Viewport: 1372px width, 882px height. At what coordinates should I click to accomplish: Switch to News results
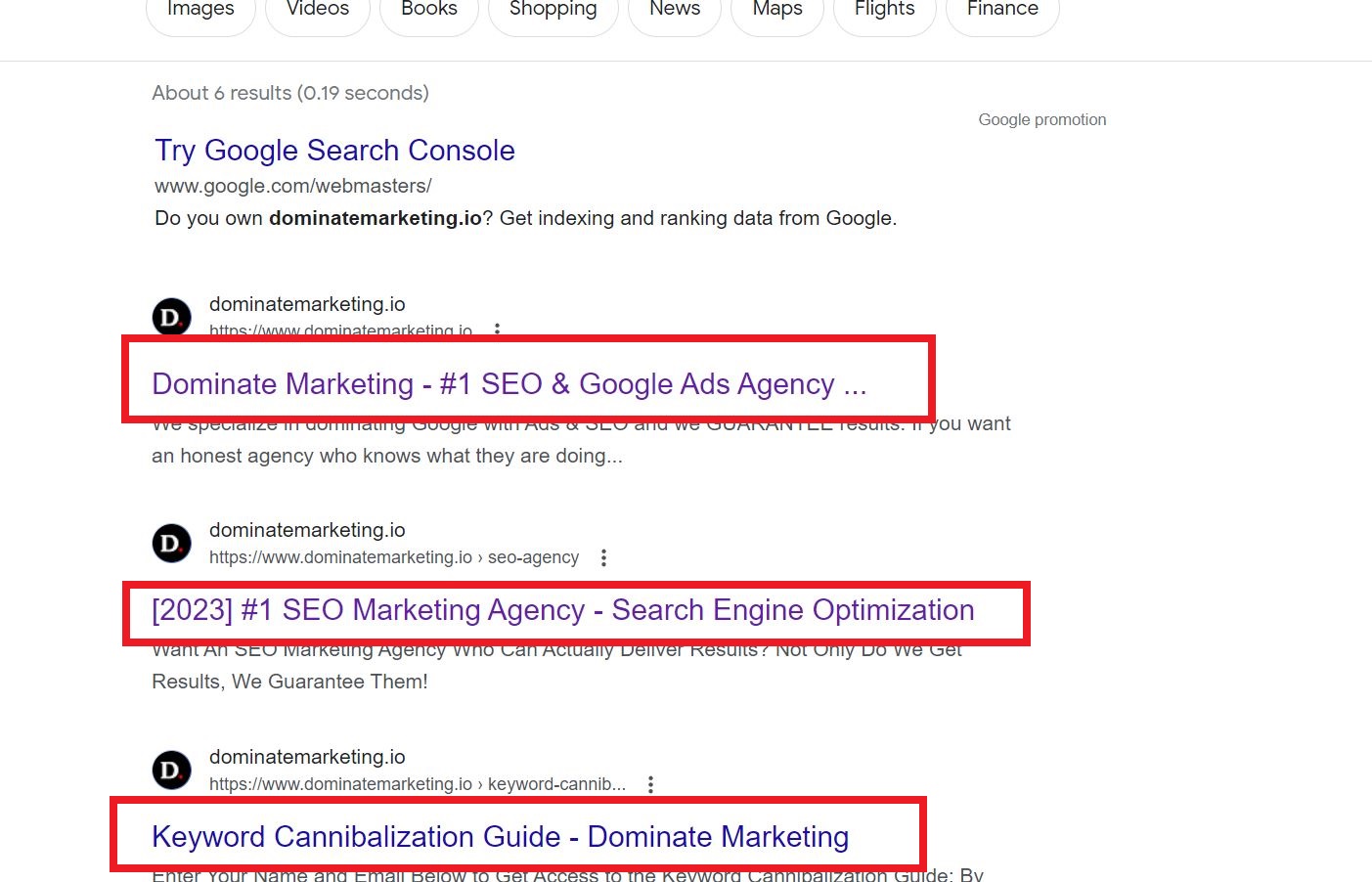tap(675, 12)
